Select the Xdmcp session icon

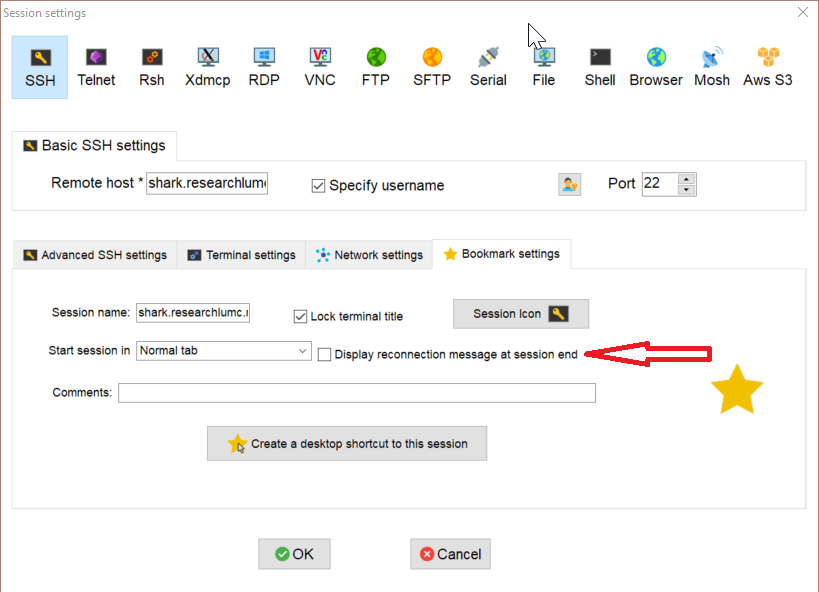[208, 67]
